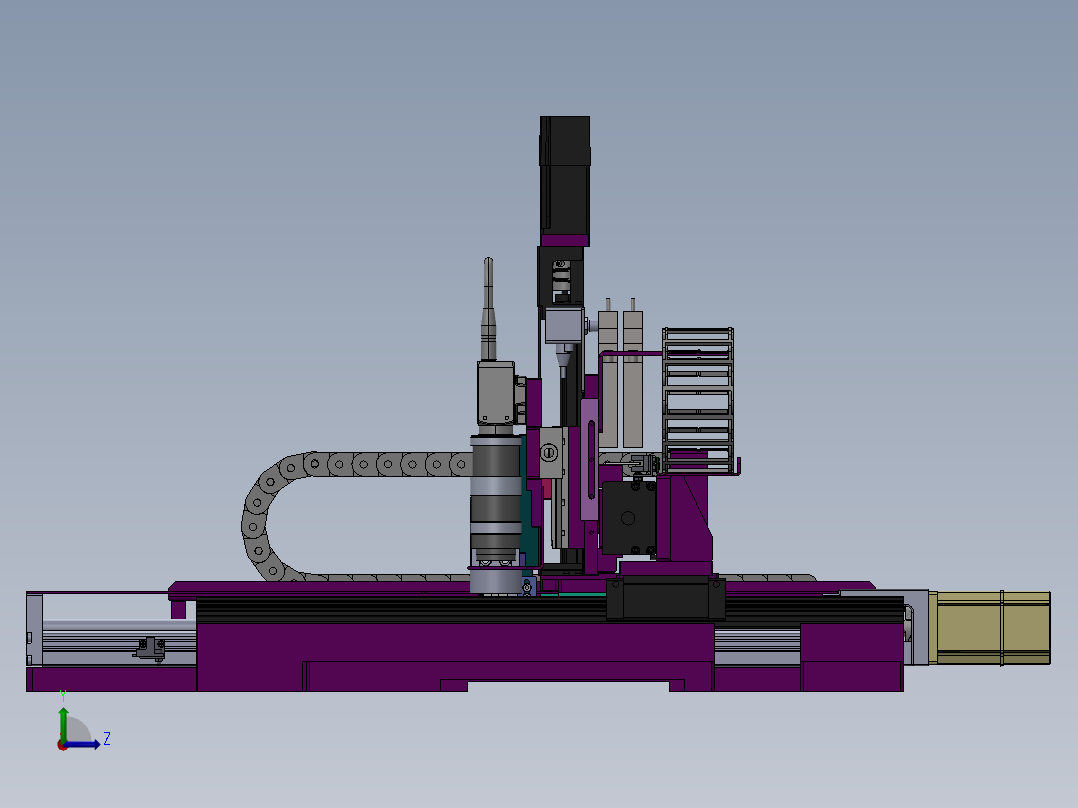This screenshot has width=1078, height=808.
Task: Select the gray nozzle block beneath the coupling
Action: pyautogui.click(x=564, y=325)
